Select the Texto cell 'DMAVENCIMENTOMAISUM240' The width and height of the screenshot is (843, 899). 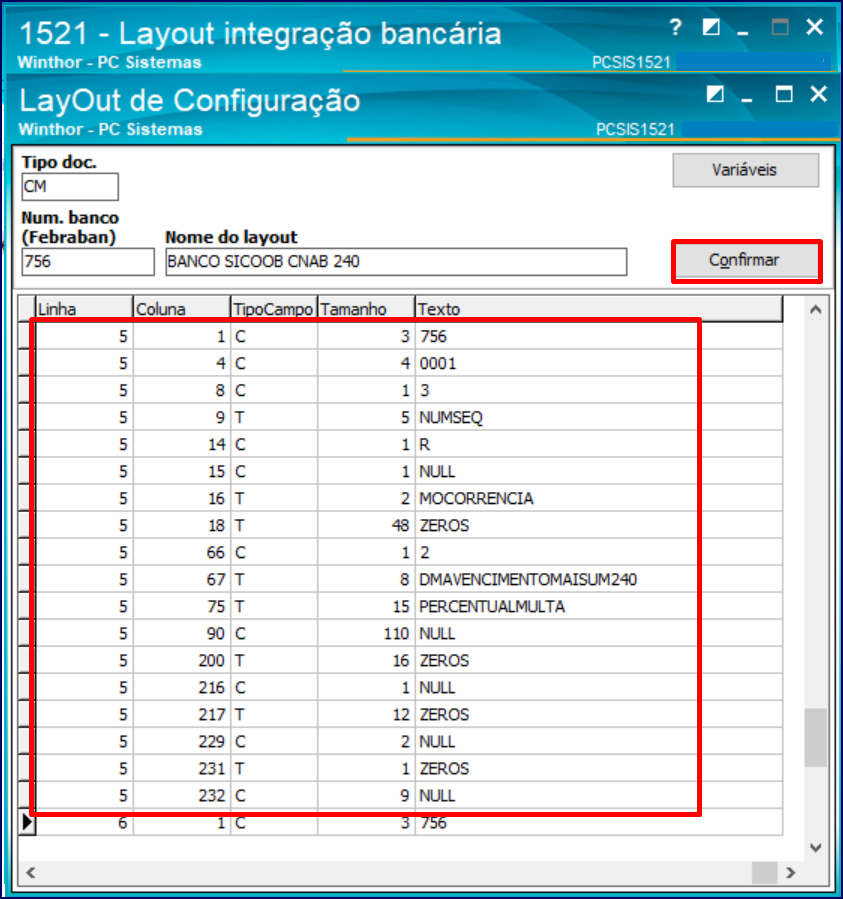[x=599, y=580]
